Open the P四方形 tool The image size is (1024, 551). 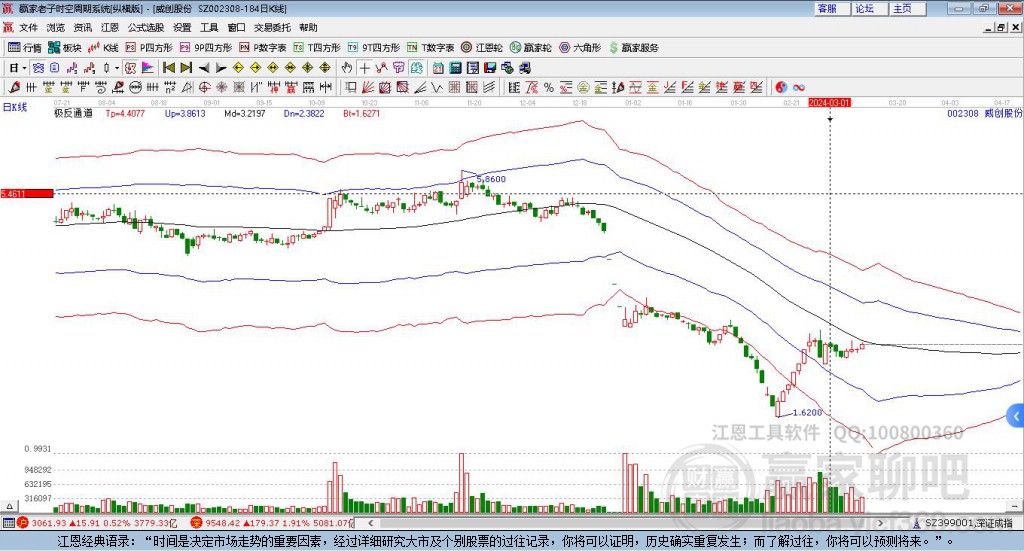click(149, 48)
